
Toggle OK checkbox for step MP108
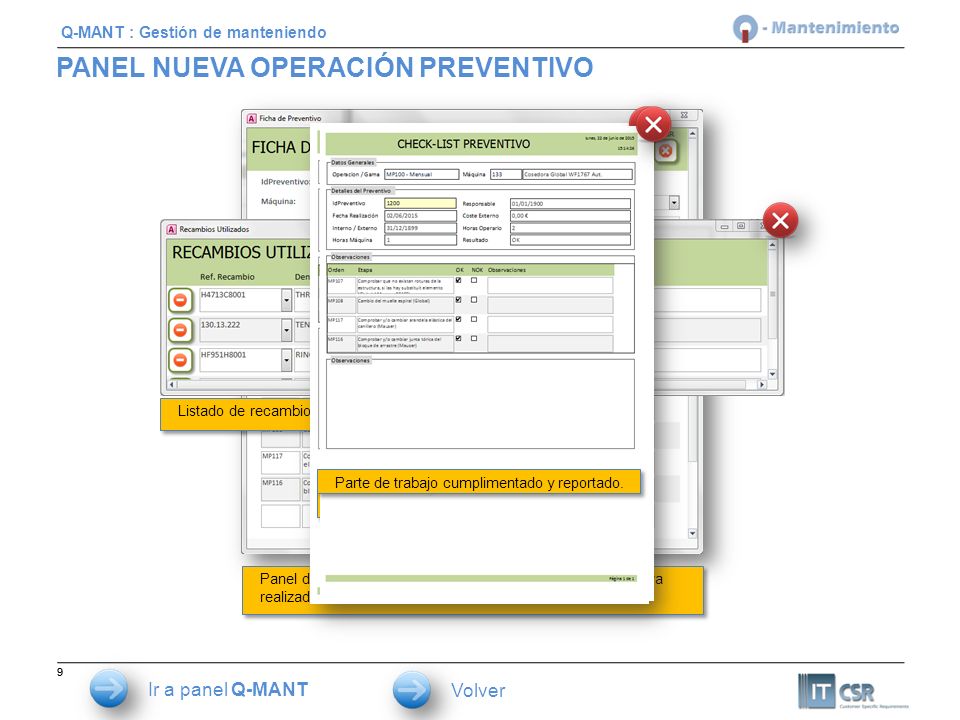[x=458, y=300]
